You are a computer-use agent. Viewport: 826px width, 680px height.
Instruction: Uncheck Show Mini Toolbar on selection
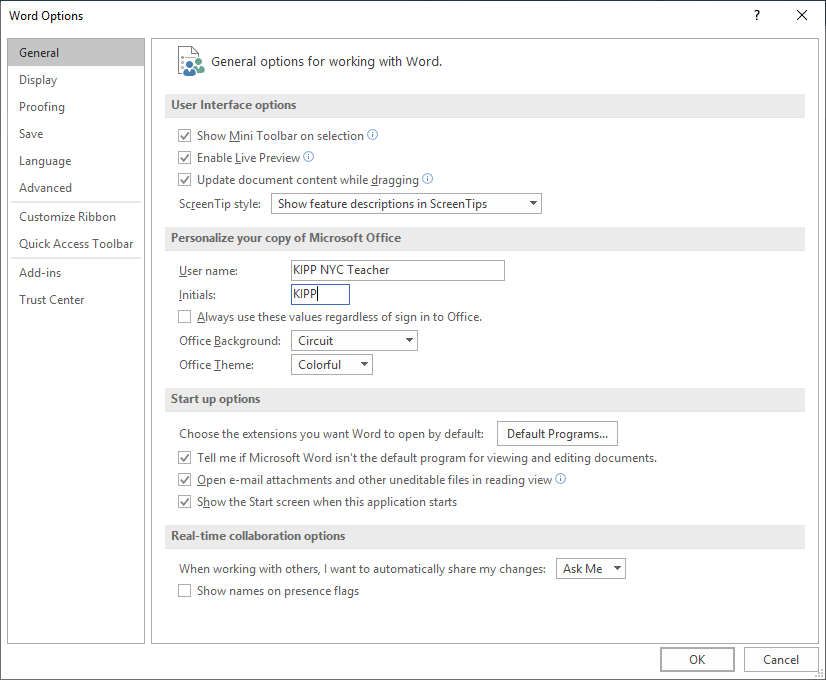point(184,135)
